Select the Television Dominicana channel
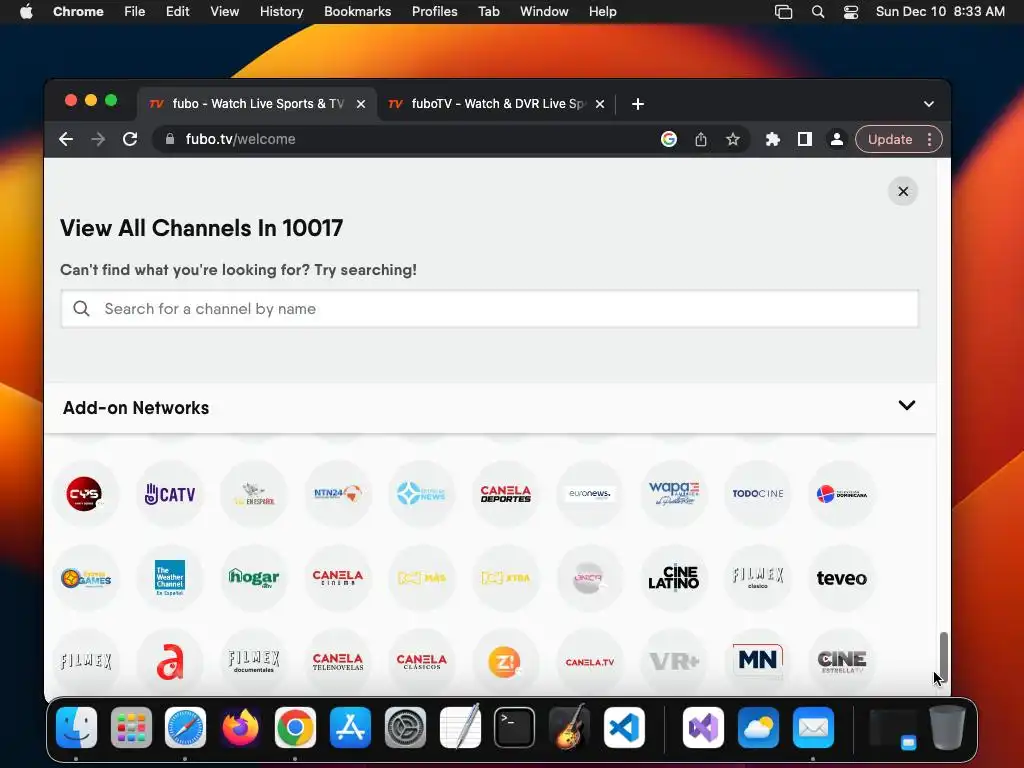The width and height of the screenshot is (1024, 768). point(841,494)
